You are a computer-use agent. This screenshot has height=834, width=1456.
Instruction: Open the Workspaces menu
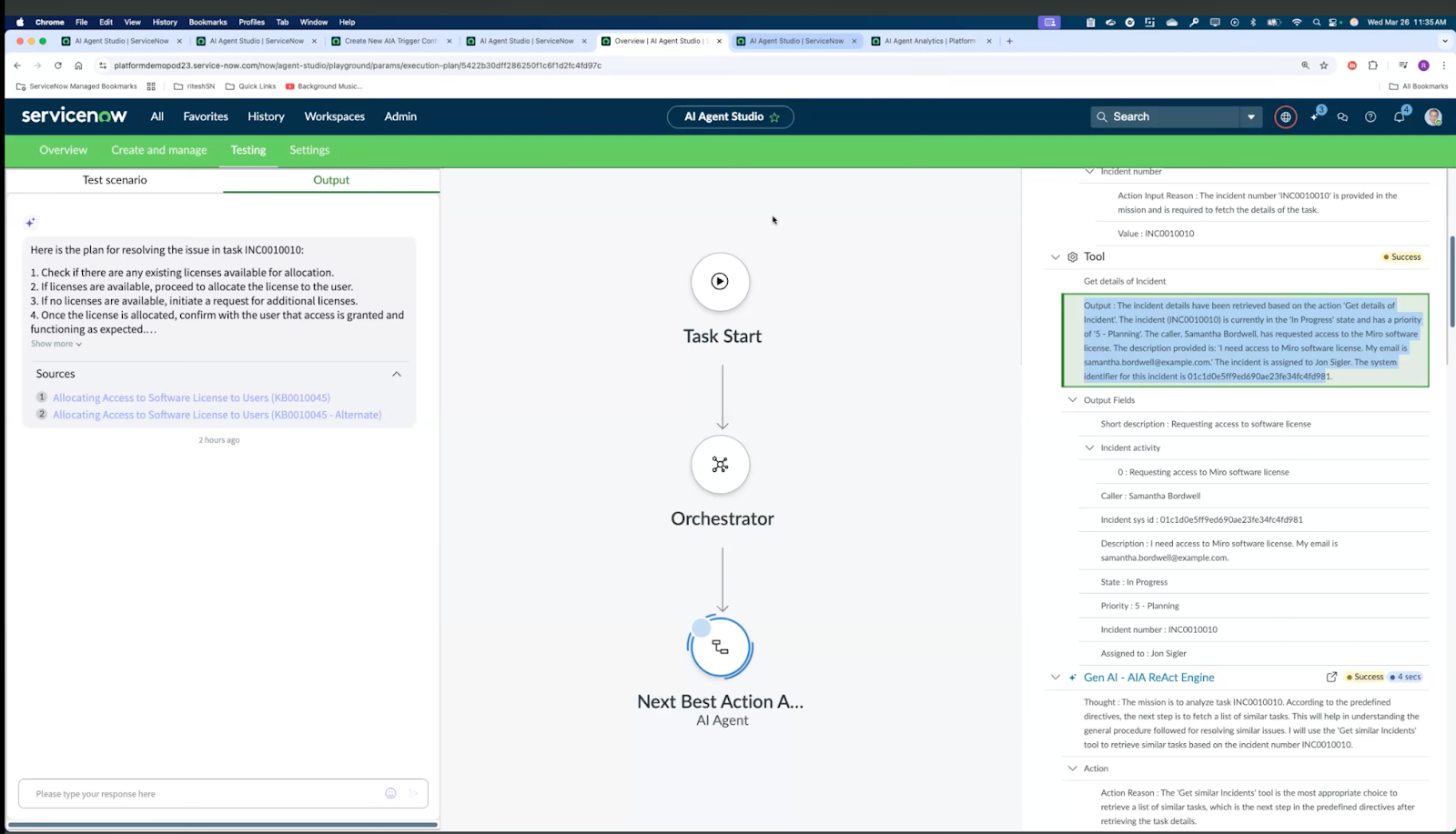tap(334, 116)
